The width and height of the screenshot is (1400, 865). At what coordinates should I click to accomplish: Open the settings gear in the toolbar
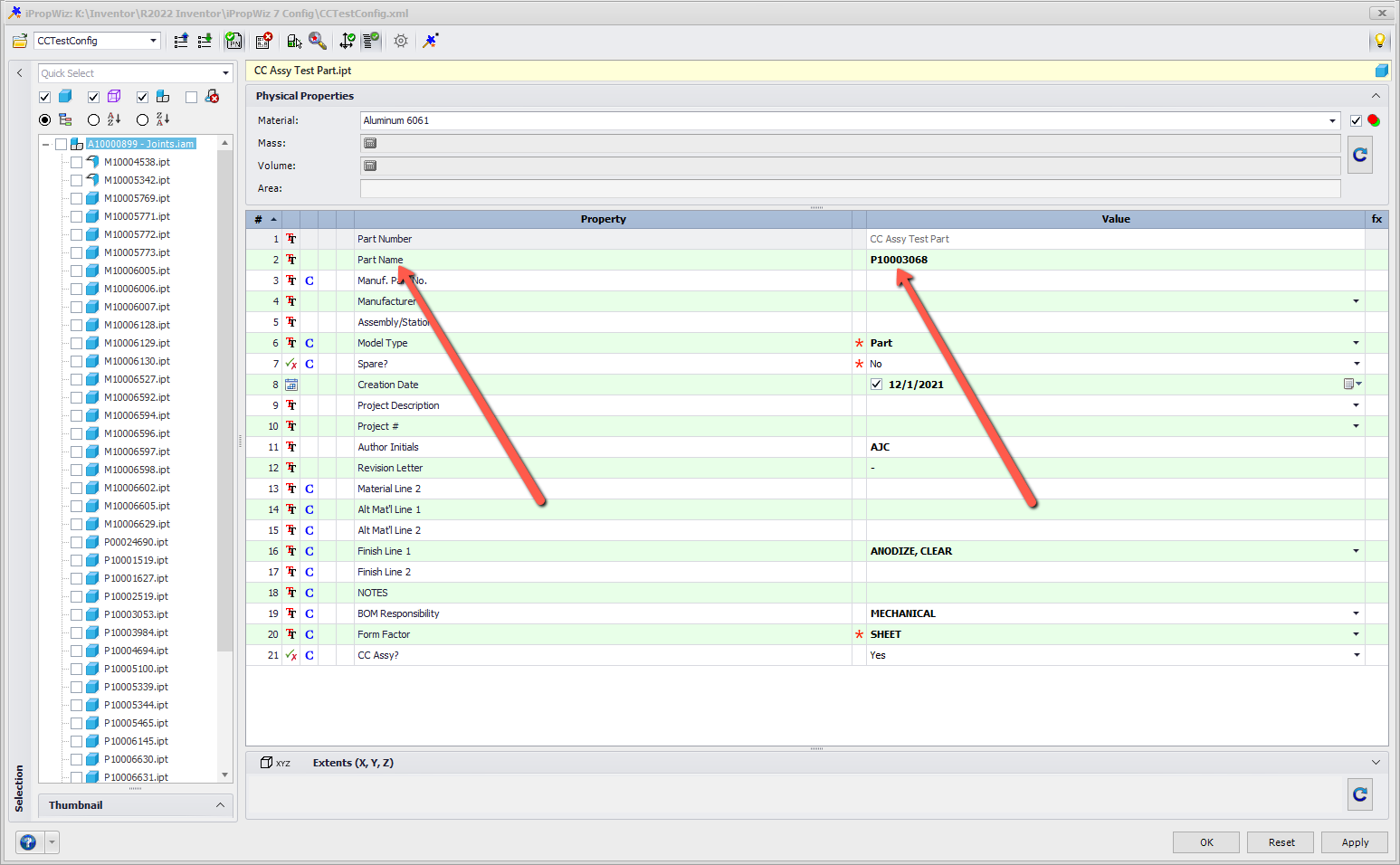pos(401,41)
